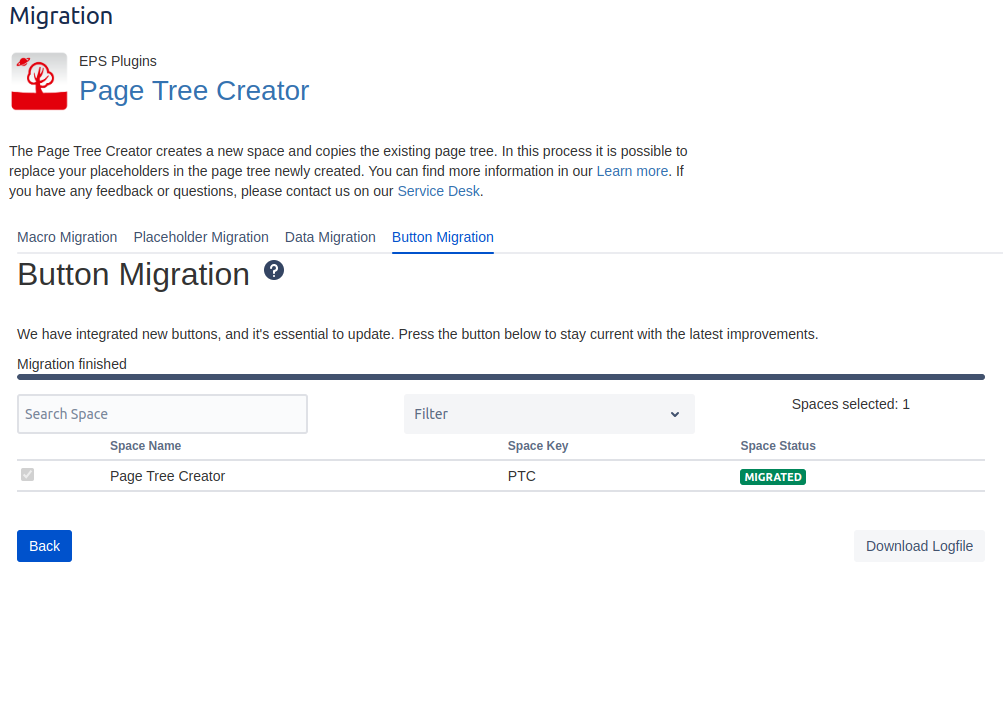Expand the Filter dropdown
The height and width of the screenshot is (719, 1003).
(x=548, y=414)
